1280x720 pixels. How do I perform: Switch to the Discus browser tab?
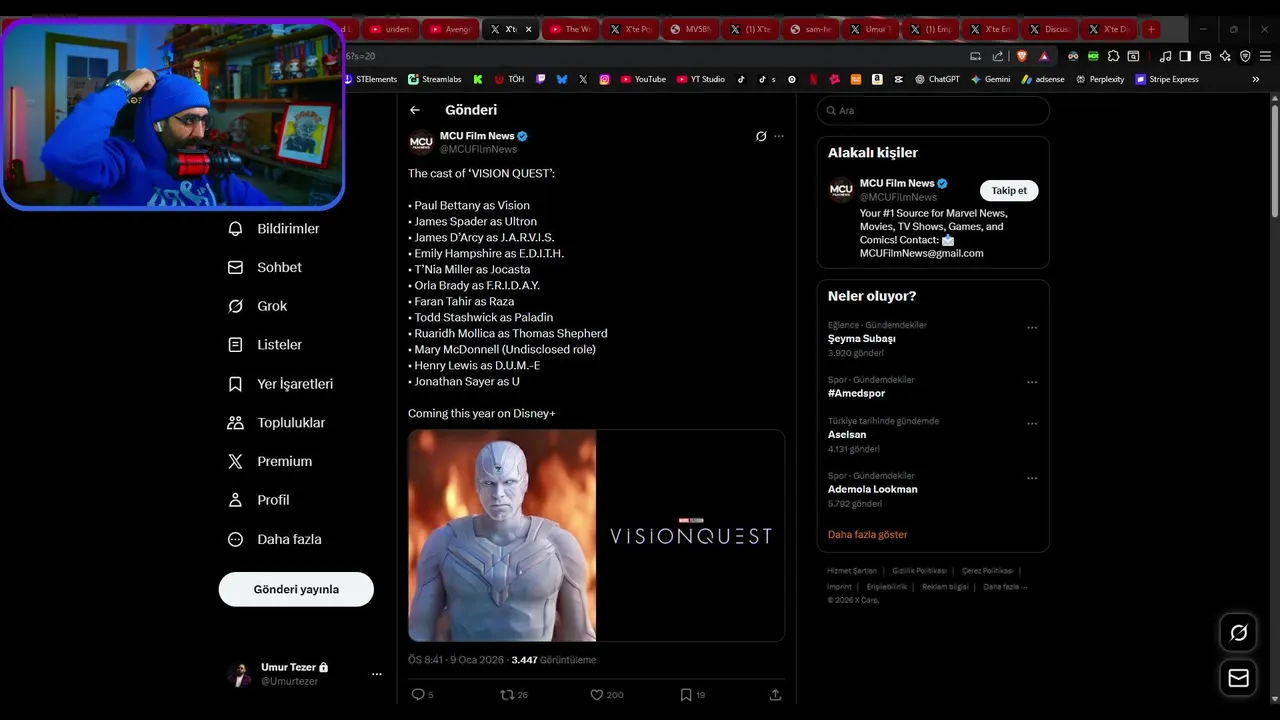[x=1049, y=29]
